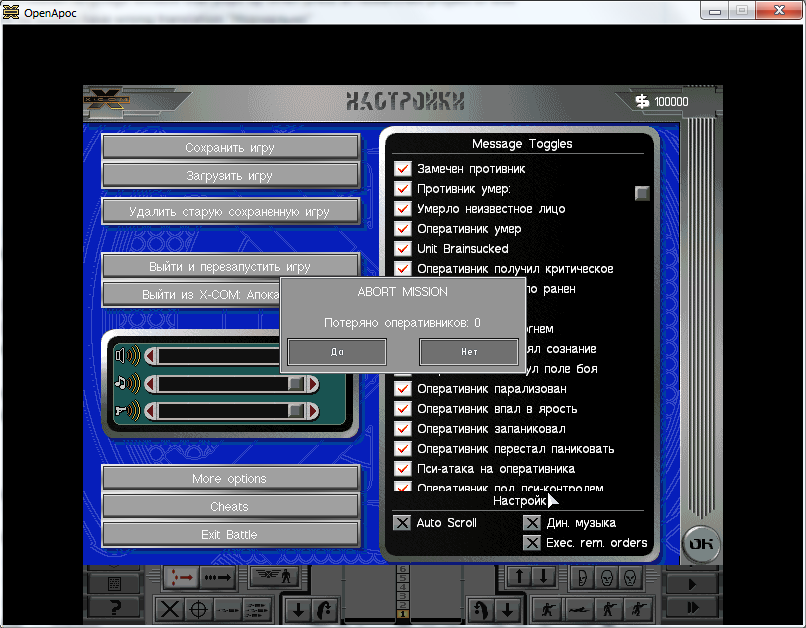Click the right-hand throw item icon
806x628 pixels.
[481, 609]
